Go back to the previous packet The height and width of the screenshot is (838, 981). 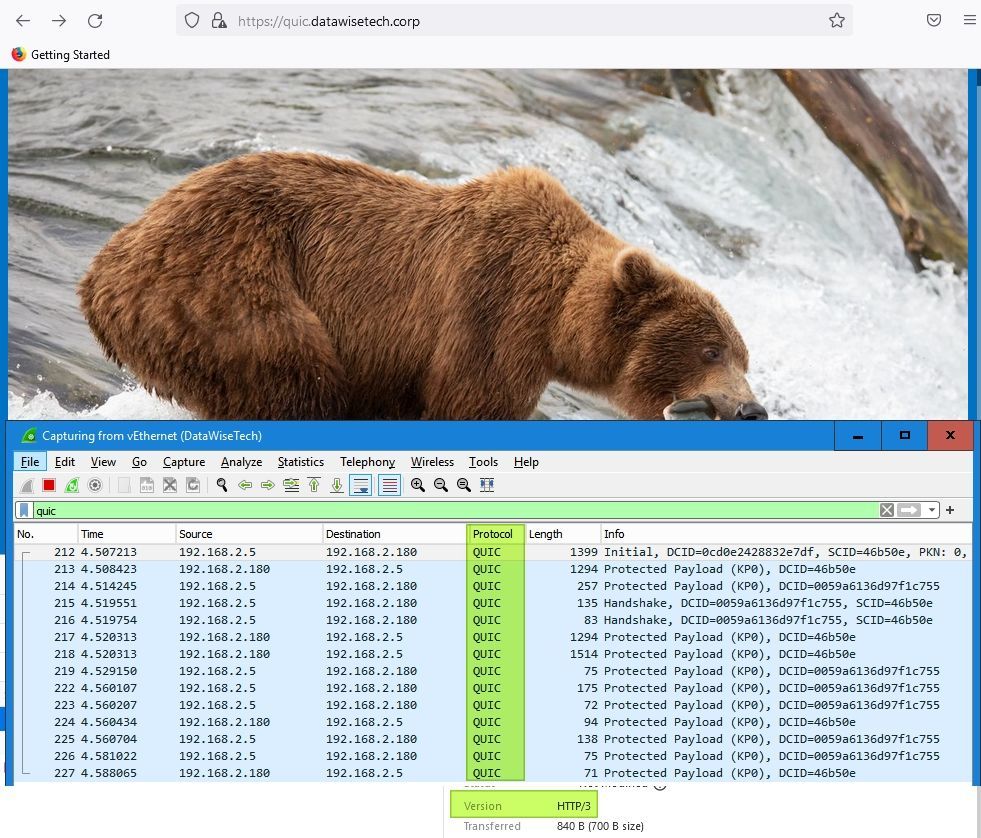coord(245,485)
